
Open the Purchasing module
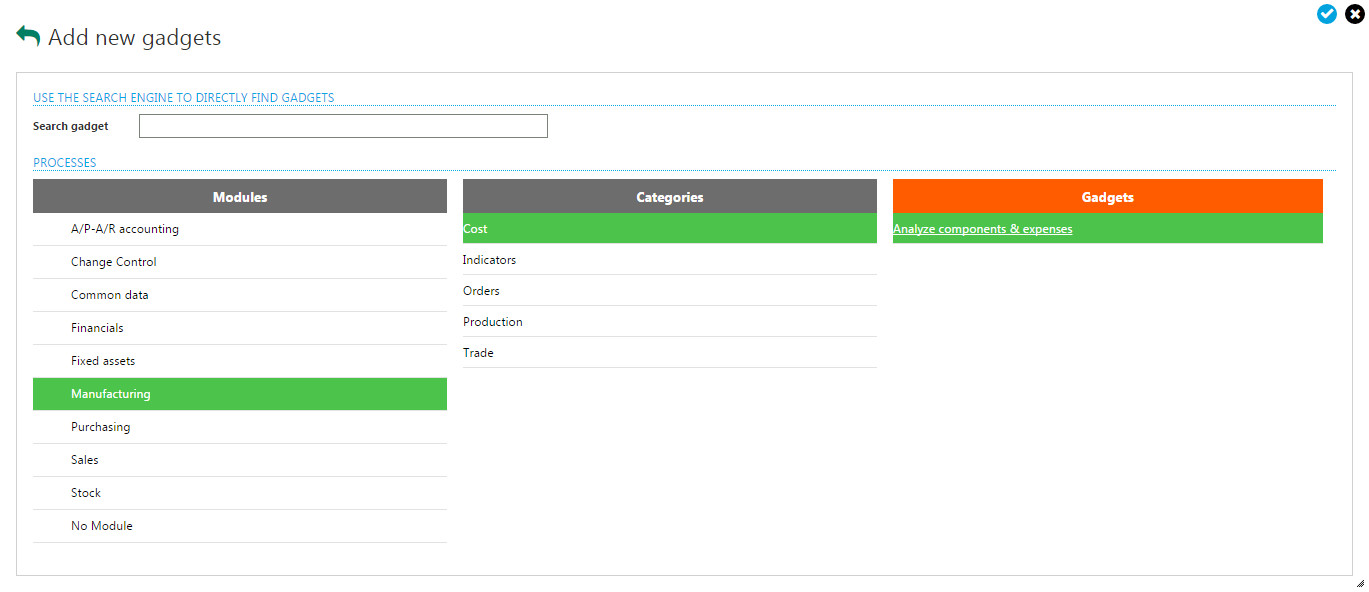click(100, 427)
